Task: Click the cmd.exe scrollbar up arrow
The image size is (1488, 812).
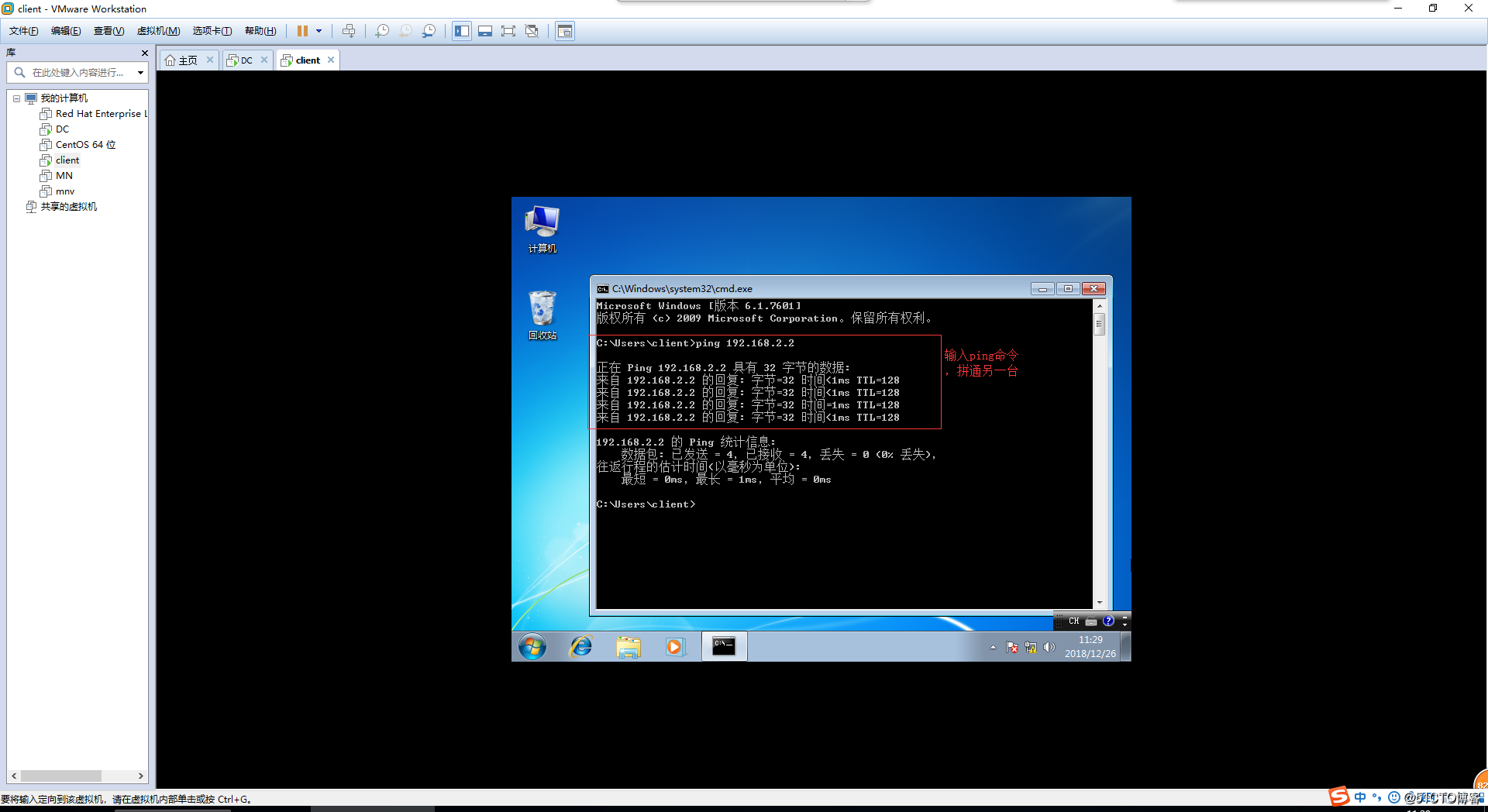Action: (1099, 306)
